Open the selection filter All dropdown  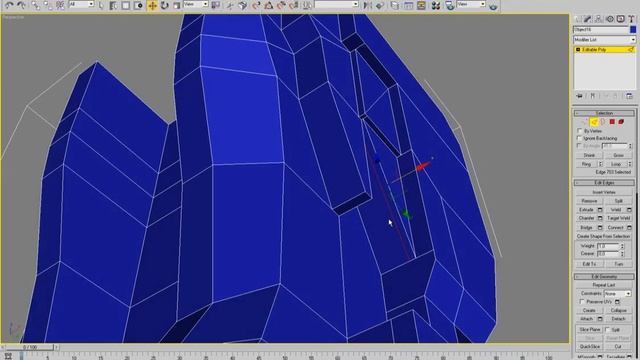81,4
